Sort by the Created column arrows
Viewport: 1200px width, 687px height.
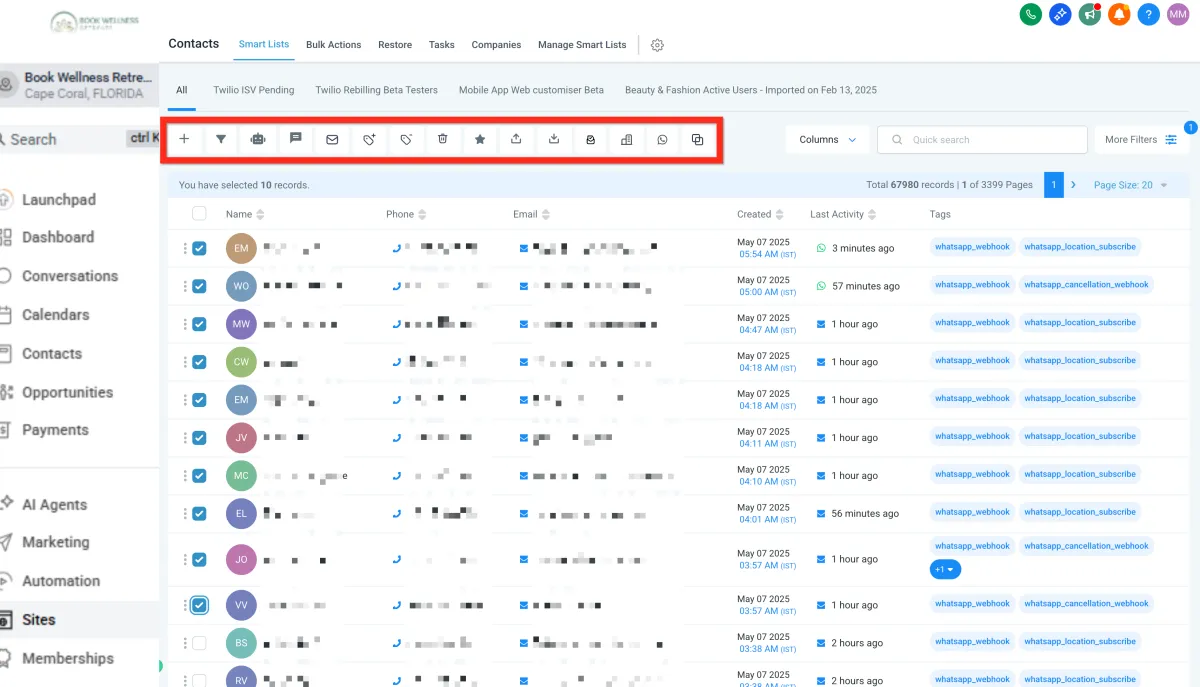(780, 214)
